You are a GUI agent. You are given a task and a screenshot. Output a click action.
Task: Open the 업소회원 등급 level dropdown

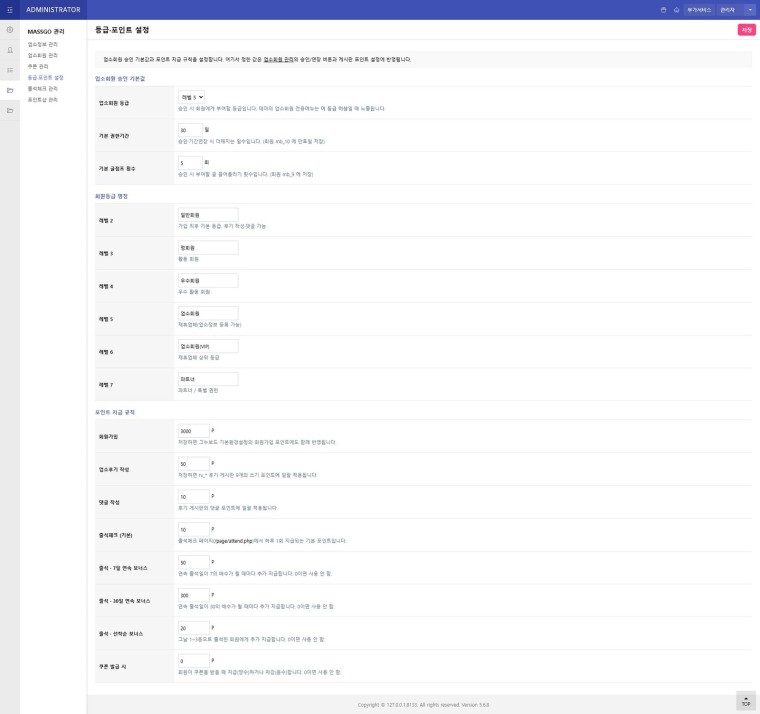pos(191,97)
